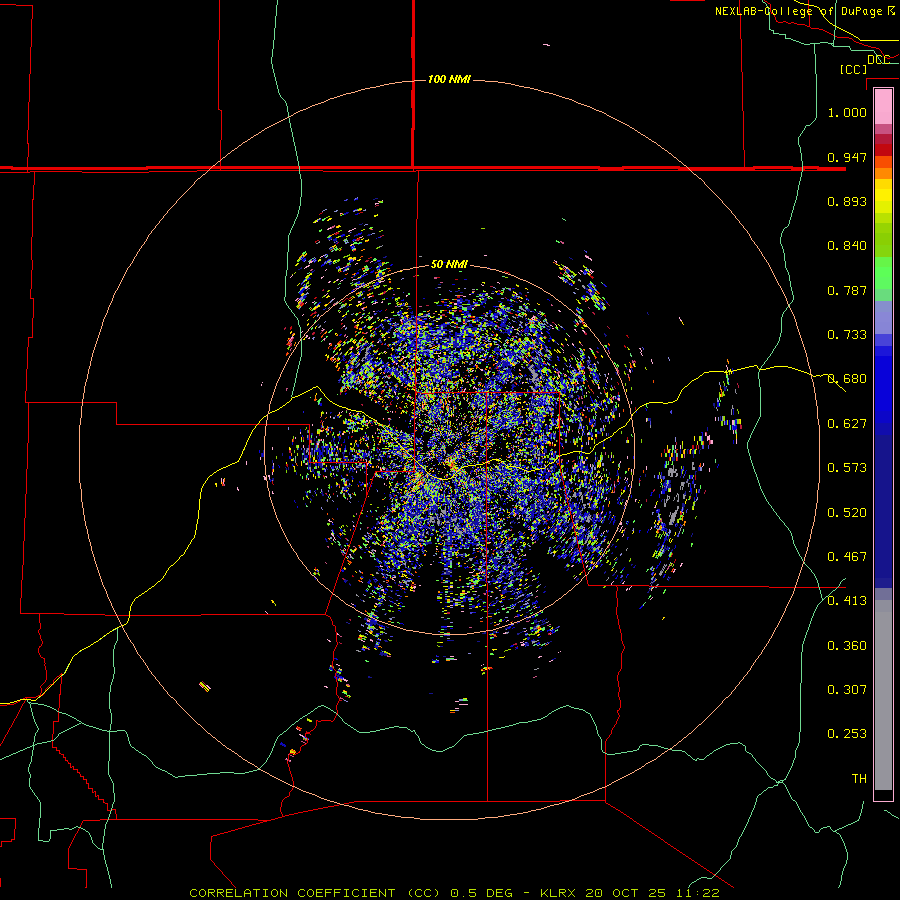Select the 0.733 legend value
Image resolution: width=900 pixels, height=900 pixels.
pyautogui.click(x=847, y=335)
